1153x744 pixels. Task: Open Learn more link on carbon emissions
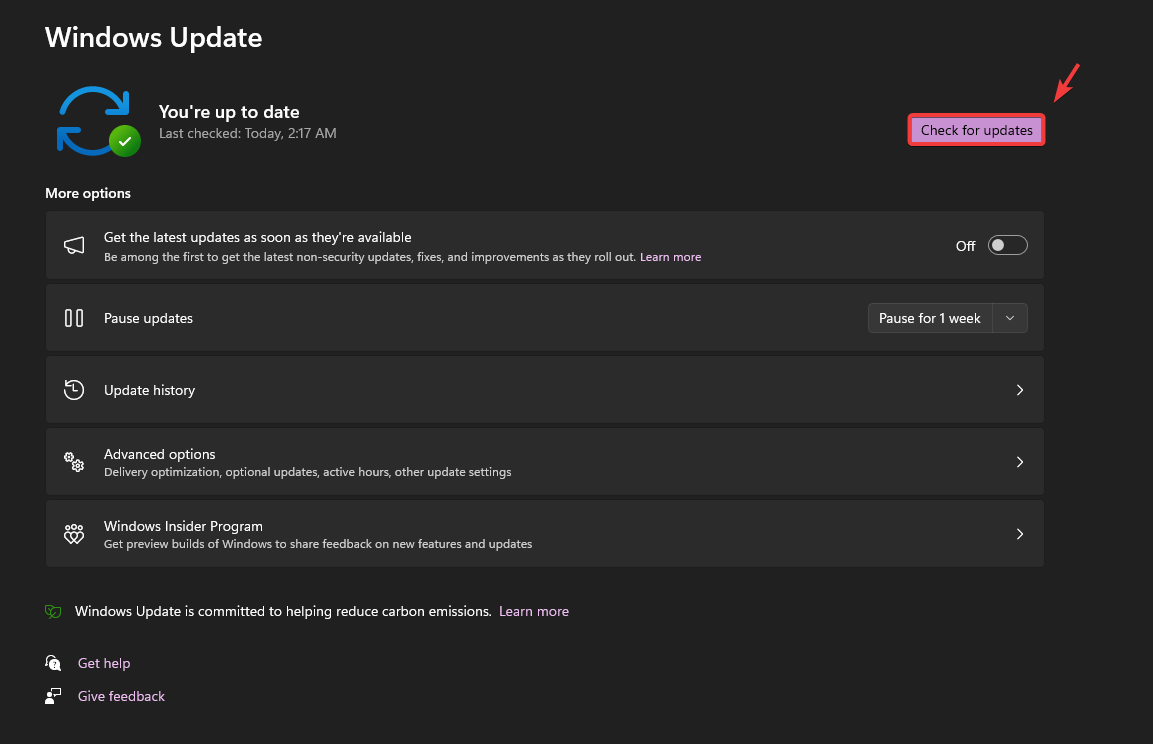point(534,611)
